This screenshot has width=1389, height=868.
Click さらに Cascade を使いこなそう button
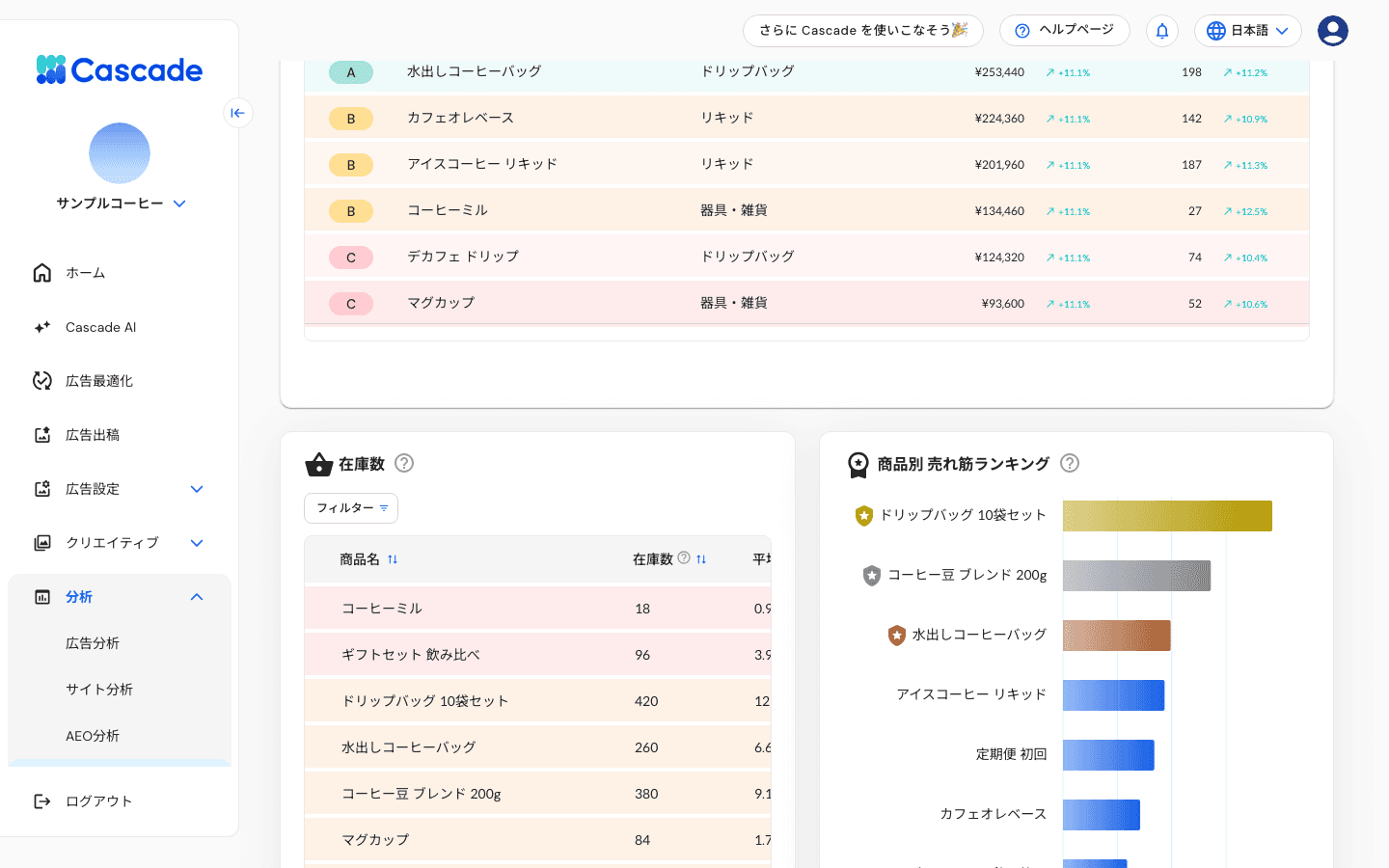coord(863,31)
